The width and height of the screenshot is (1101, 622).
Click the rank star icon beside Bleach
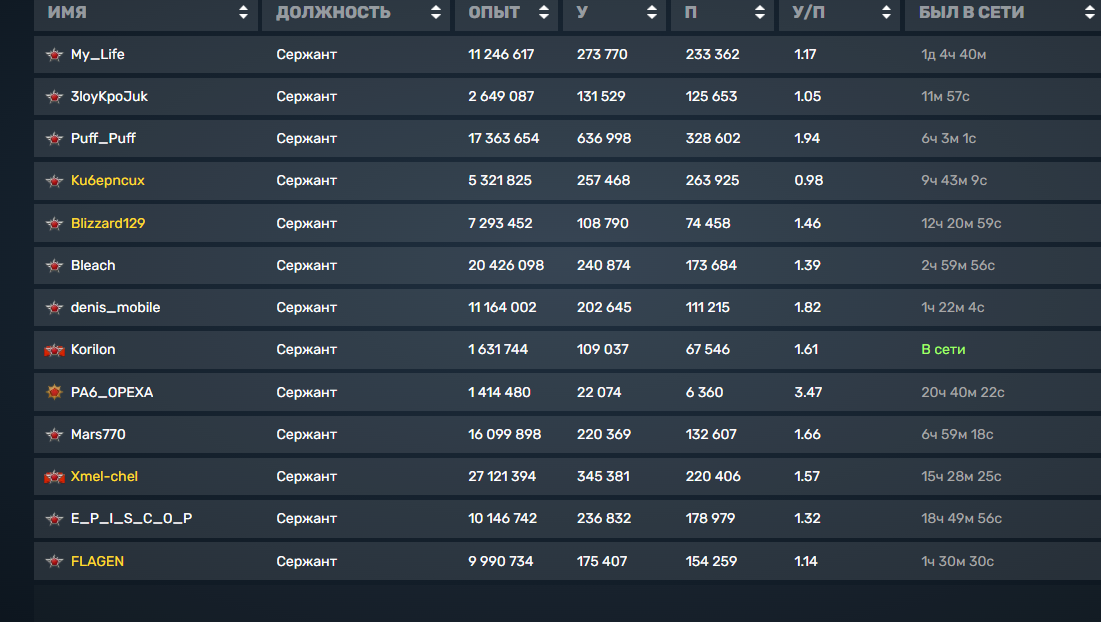coord(54,266)
